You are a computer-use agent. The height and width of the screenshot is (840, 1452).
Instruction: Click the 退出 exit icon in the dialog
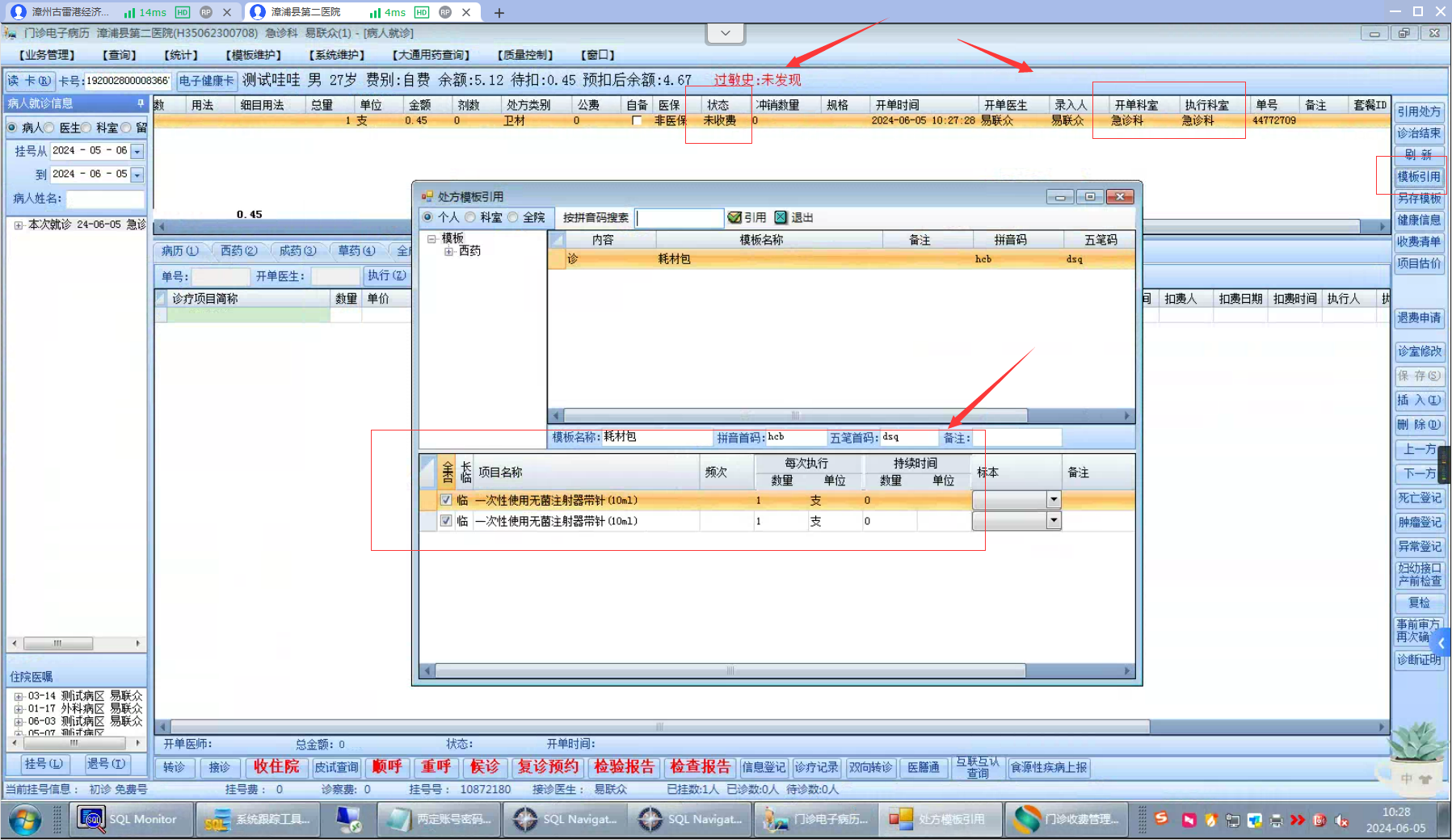[781, 217]
